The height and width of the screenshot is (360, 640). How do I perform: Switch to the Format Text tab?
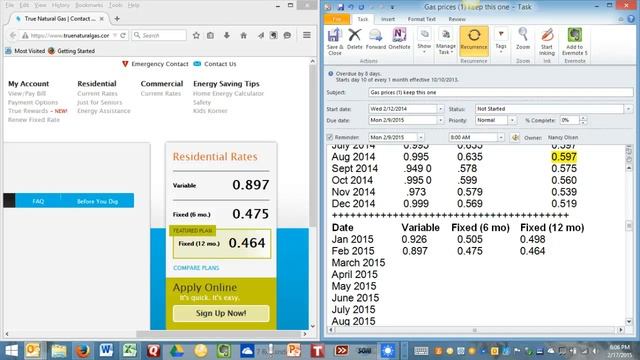pyautogui.click(x=421, y=19)
